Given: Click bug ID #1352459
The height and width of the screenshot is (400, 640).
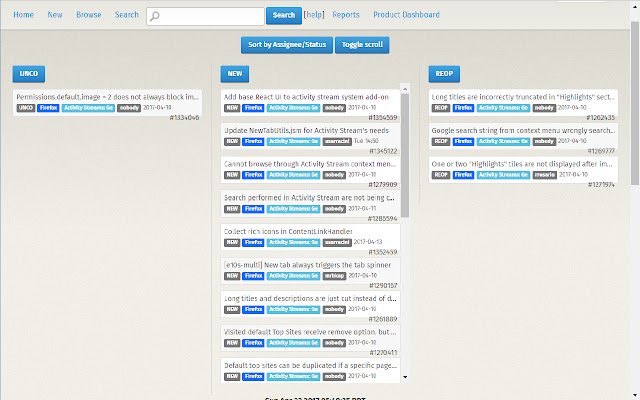Looking at the screenshot, I should pos(383,252).
